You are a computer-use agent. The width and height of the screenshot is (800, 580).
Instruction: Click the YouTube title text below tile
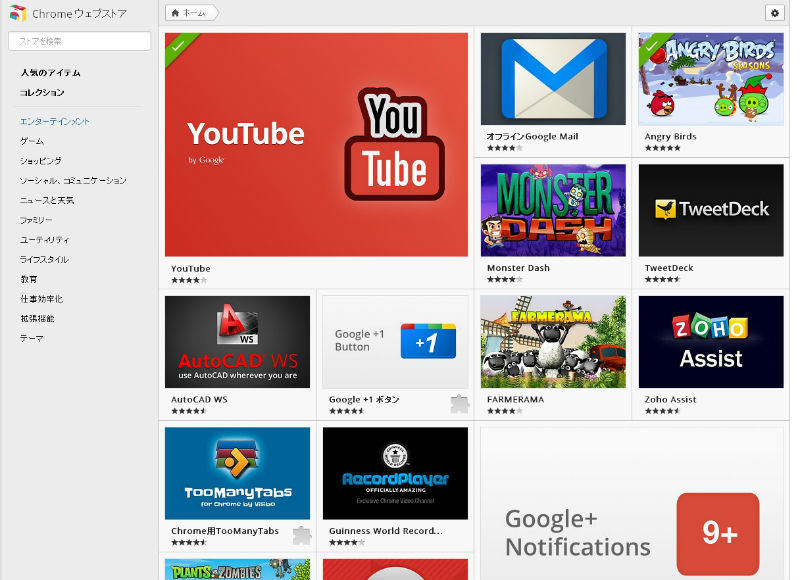(190, 268)
